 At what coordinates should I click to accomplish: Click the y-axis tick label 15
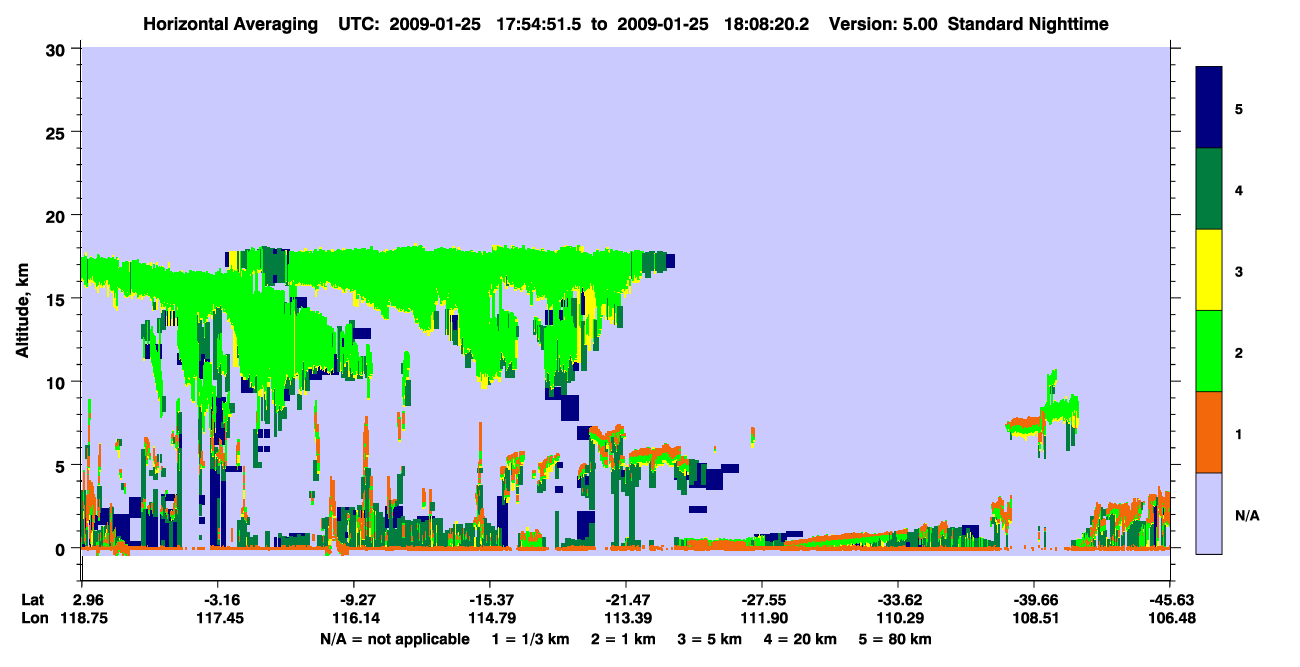tap(58, 299)
